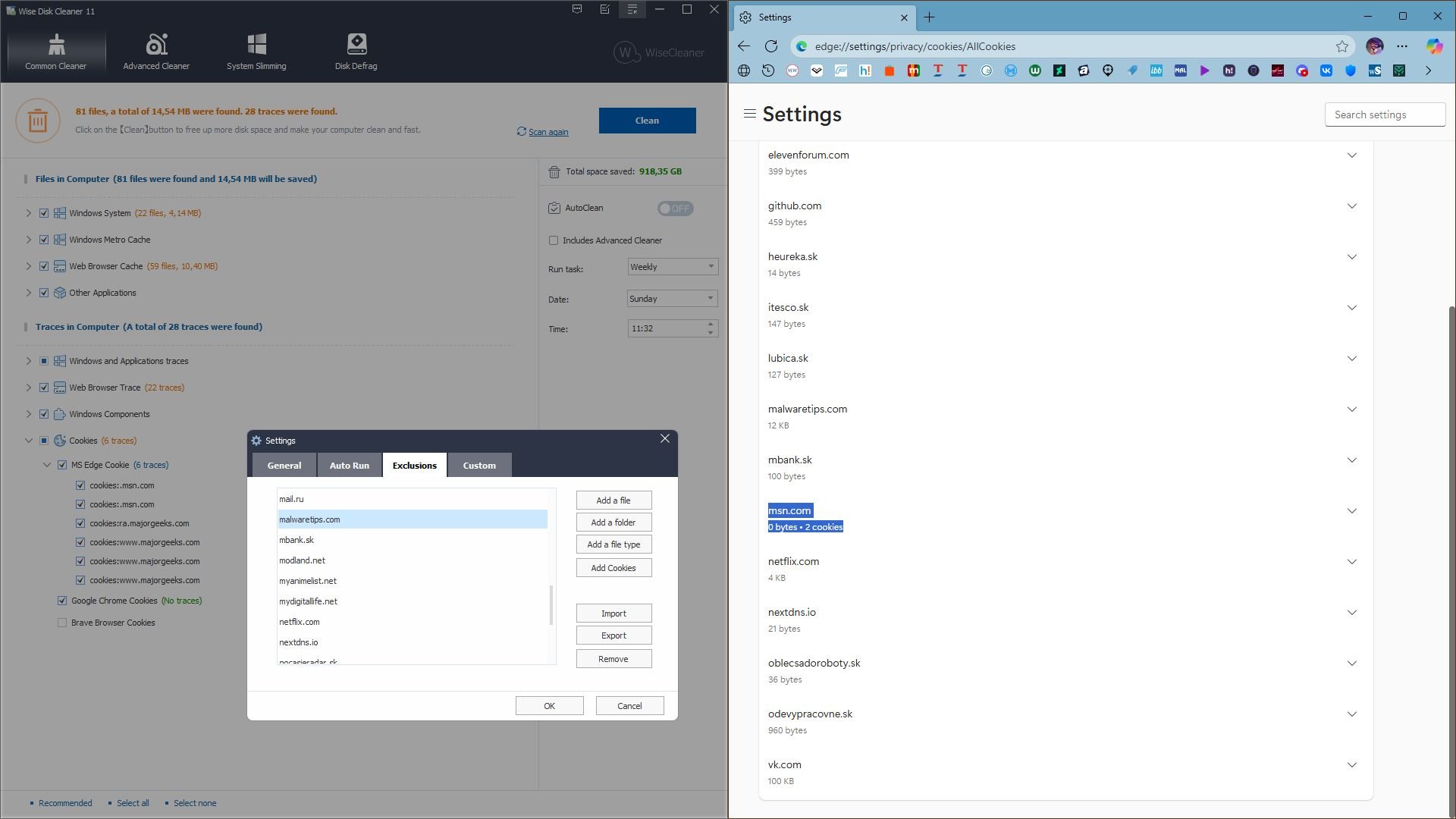The image size is (1456, 819).
Task: Open the ibb bookmark in favorites bar
Action: point(1156,71)
